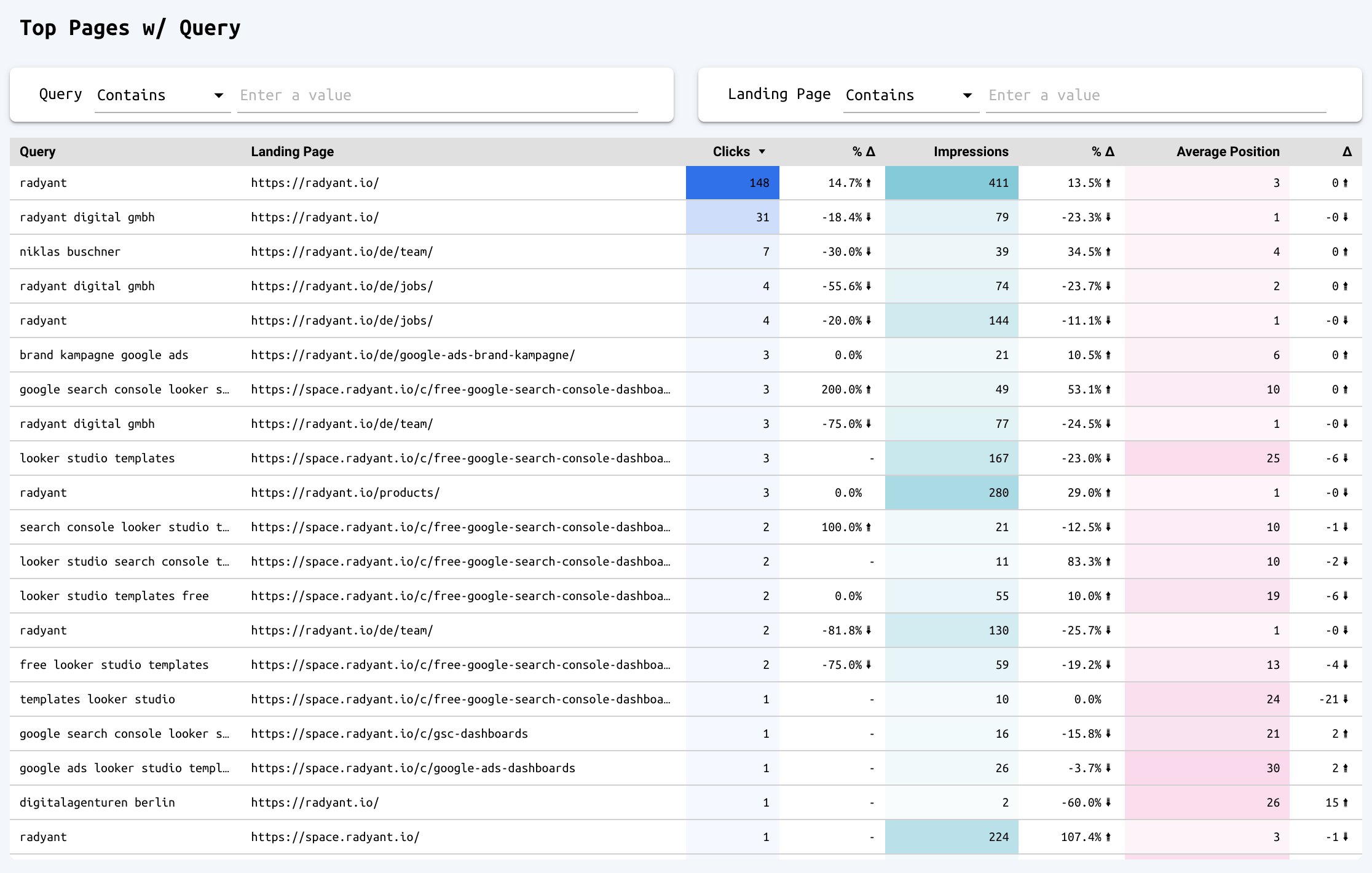This screenshot has width=1372, height=873.
Task: Click the 'niklas buschner' query cell
Action: (x=70, y=251)
